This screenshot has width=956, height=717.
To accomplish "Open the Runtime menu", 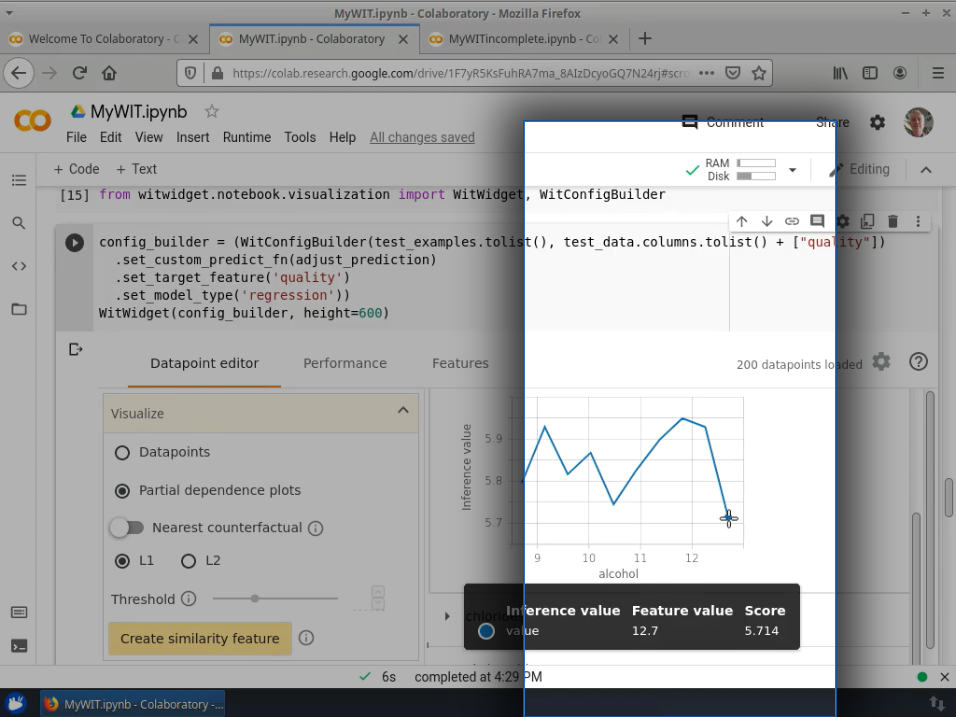I will pos(246,137).
